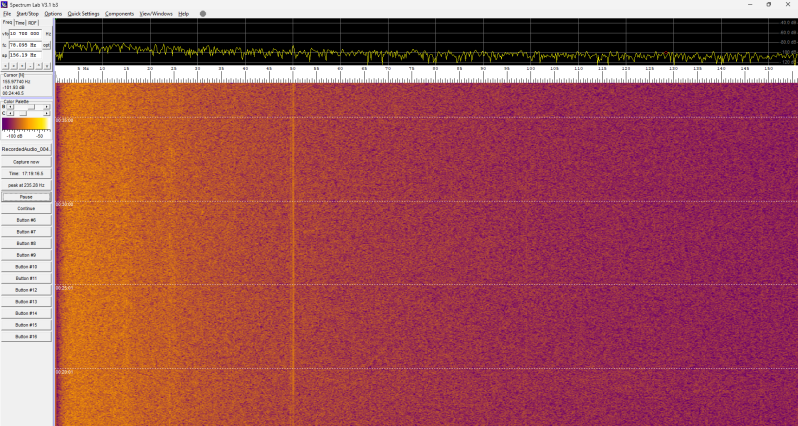The image size is (798, 426).
Task: Click Button #7
Action: pos(26,232)
